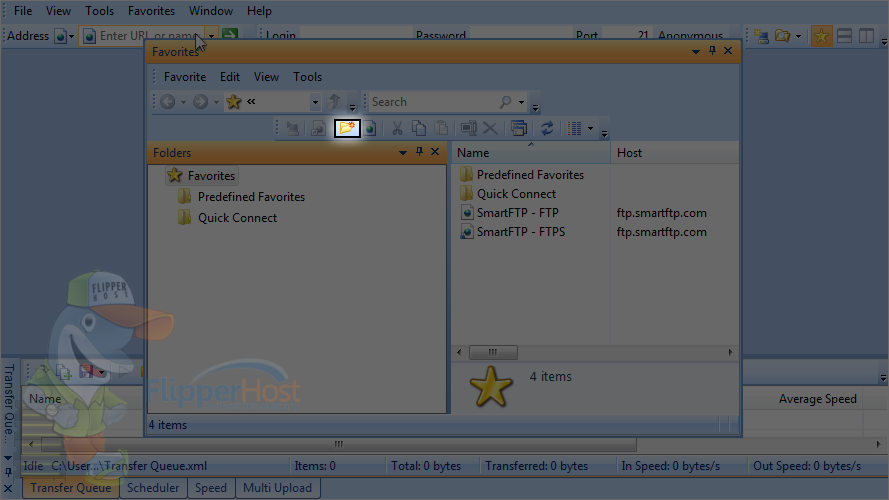Click the Cut scissors icon
The image size is (889, 500).
(x=397, y=129)
